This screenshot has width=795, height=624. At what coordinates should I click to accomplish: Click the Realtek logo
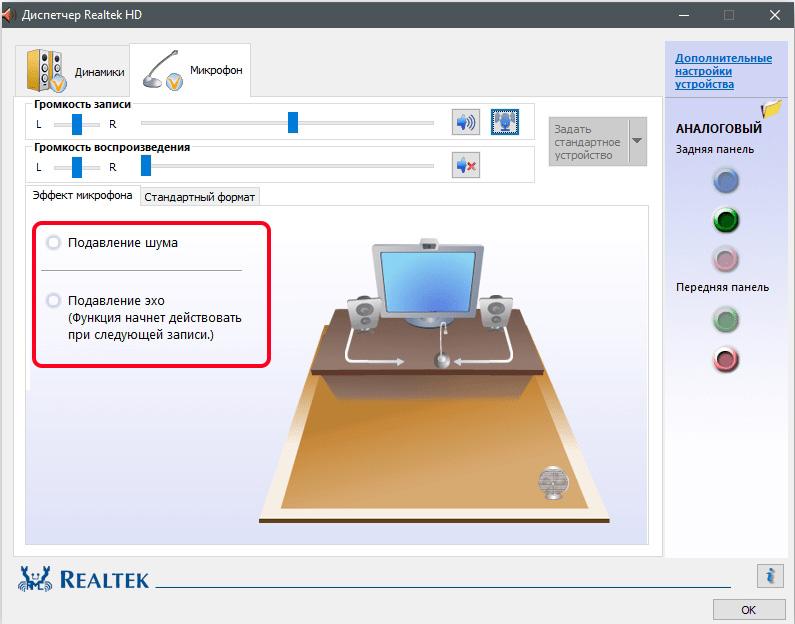coord(84,579)
